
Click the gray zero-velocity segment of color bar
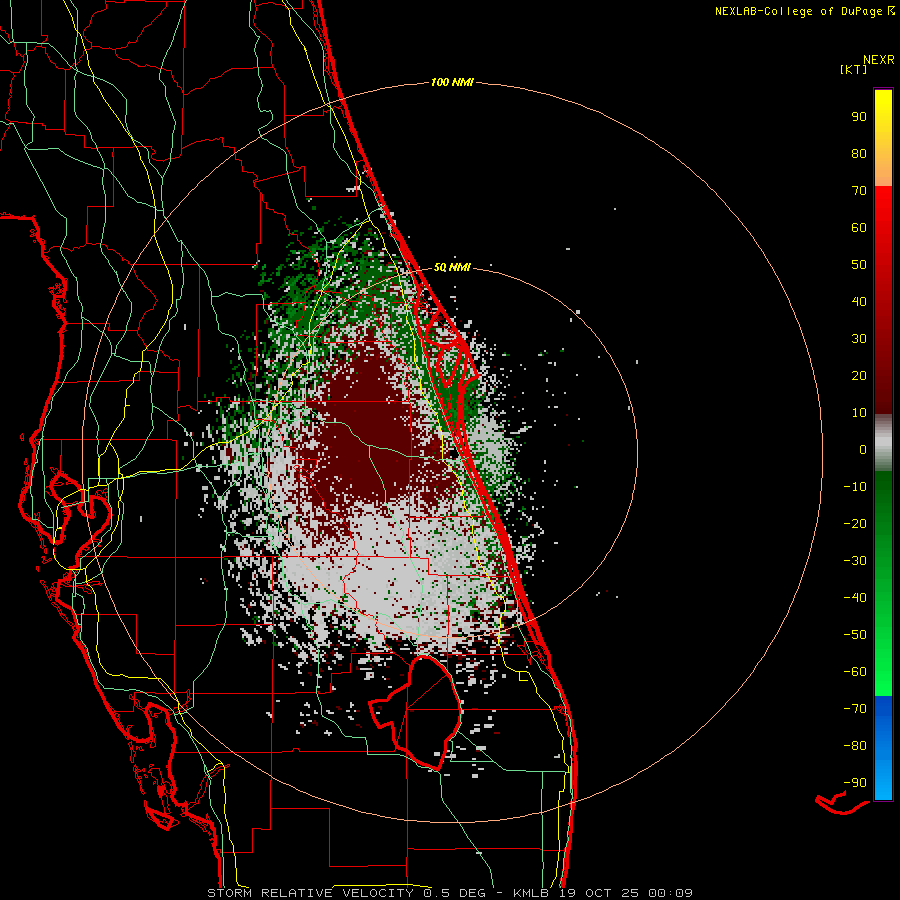click(883, 443)
